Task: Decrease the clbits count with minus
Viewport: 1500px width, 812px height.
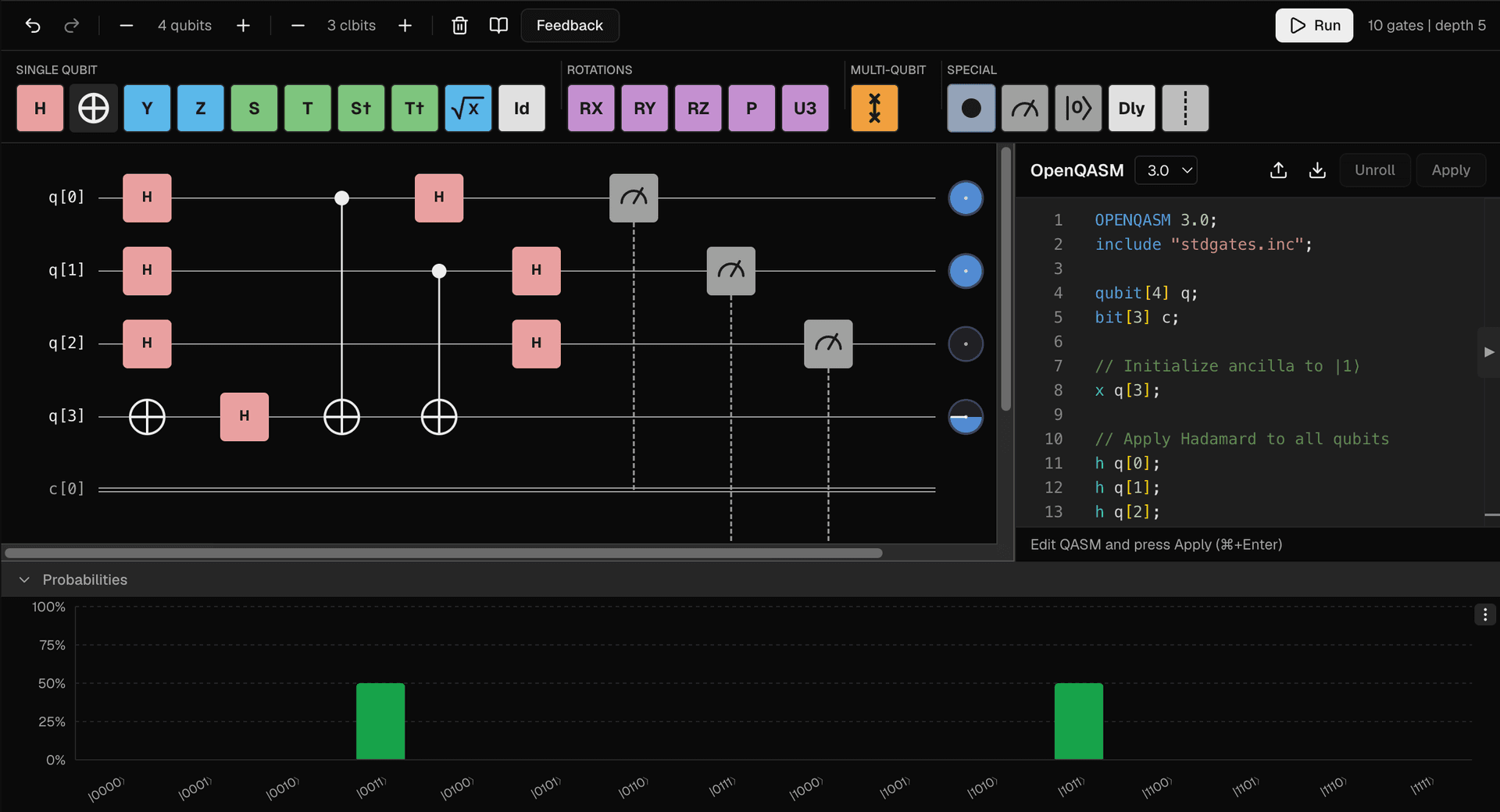Action: pos(298,26)
